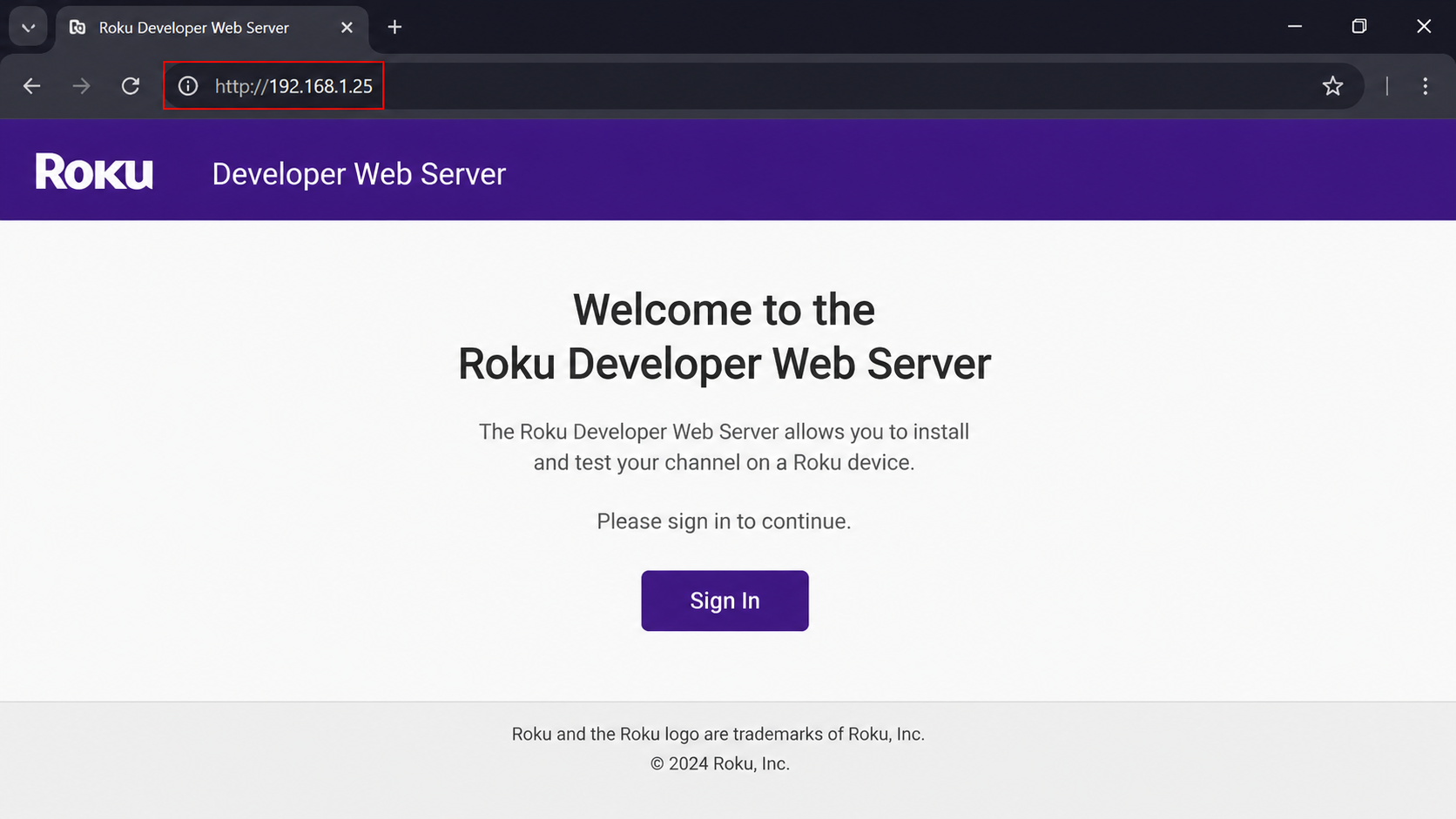The height and width of the screenshot is (819, 1456).
Task: Click the © 2024 Roku, Inc. footer text
Action: click(720, 763)
